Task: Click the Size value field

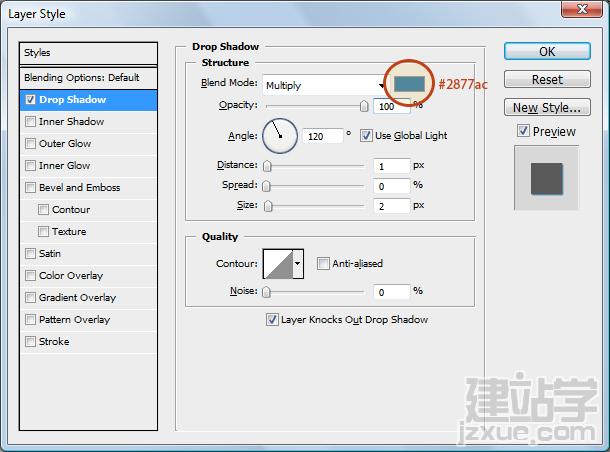Action: (x=391, y=206)
